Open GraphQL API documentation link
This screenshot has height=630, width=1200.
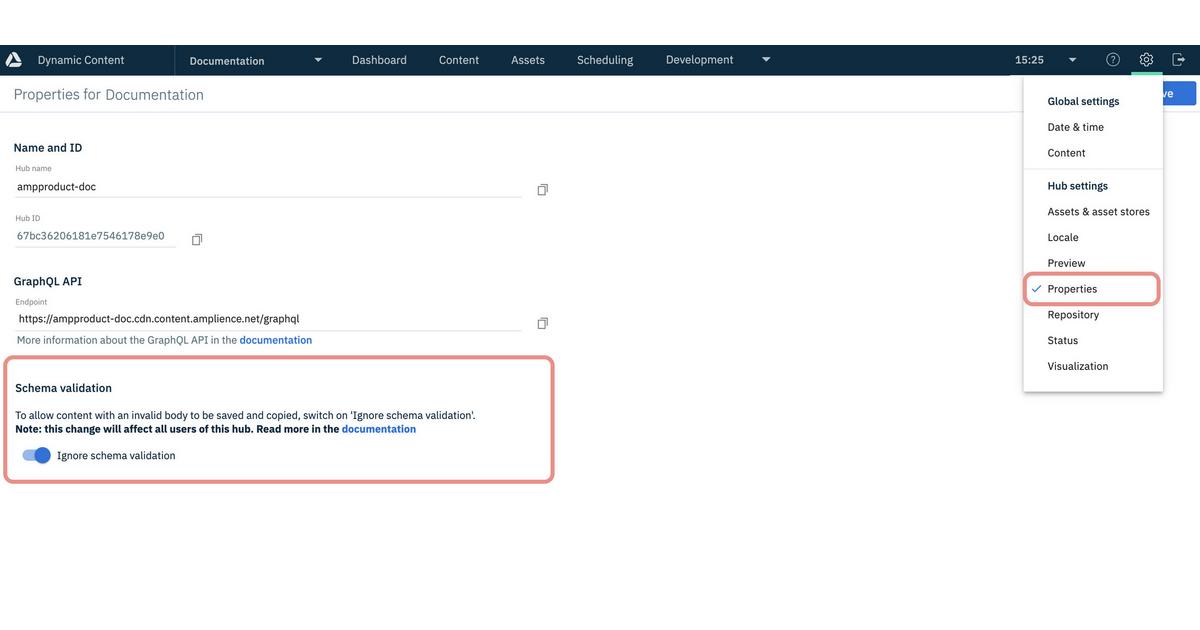pos(276,340)
